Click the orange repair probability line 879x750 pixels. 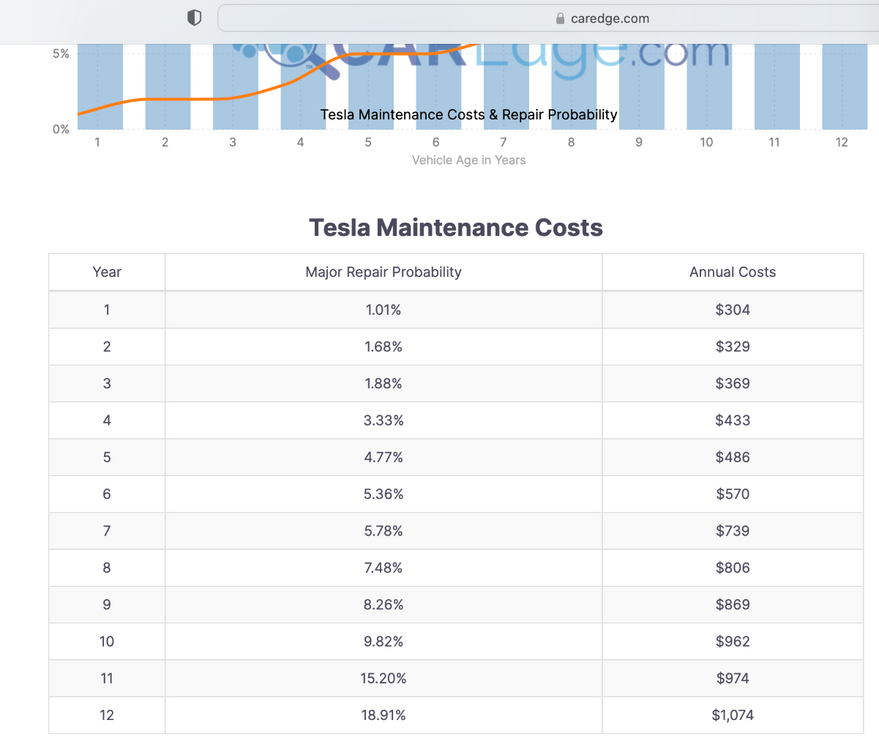[200, 99]
